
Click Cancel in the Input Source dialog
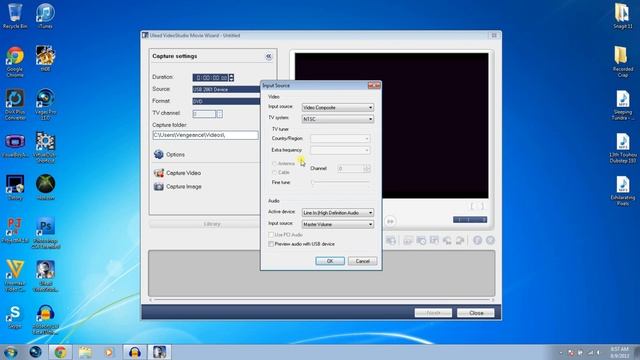point(362,261)
